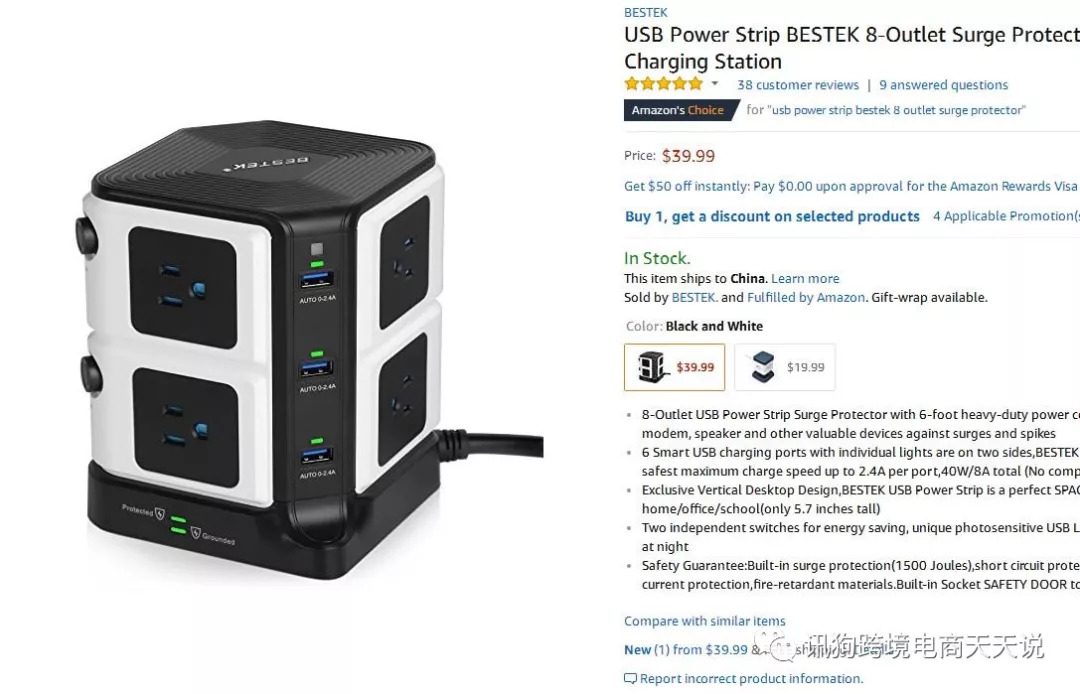Open the BESTEK brand link at top

tap(645, 12)
